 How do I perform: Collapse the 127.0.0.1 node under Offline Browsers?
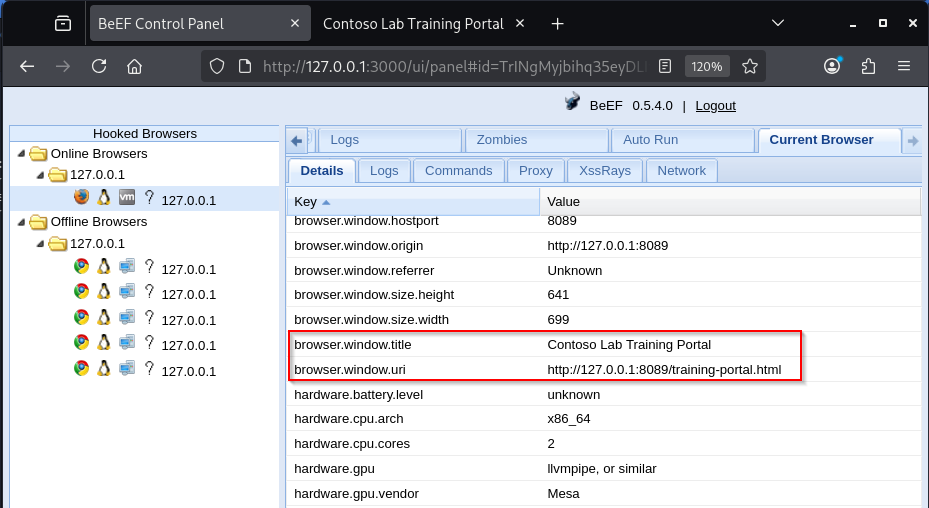(x=40, y=244)
